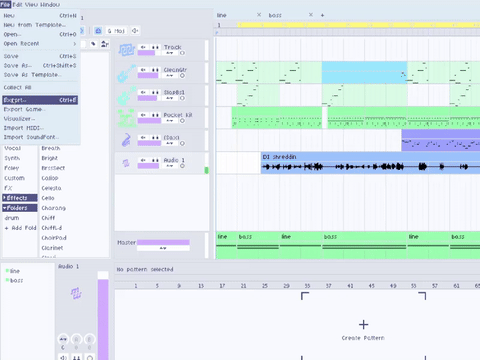Click the saxophone track icon
Viewport: 480px width, 360px height.
[126, 140]
